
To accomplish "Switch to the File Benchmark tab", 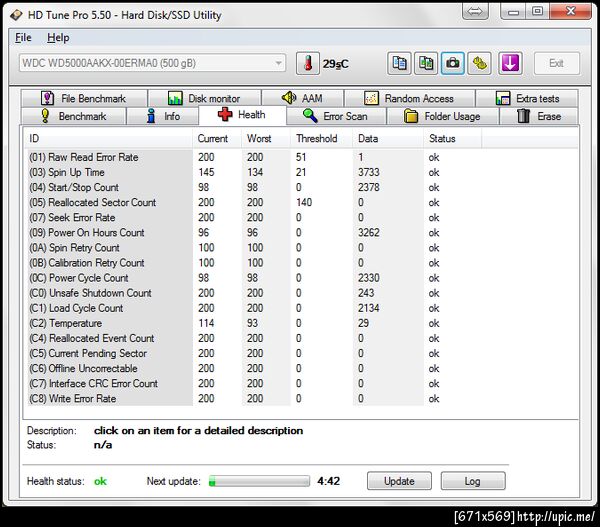I will click(84, 98).
